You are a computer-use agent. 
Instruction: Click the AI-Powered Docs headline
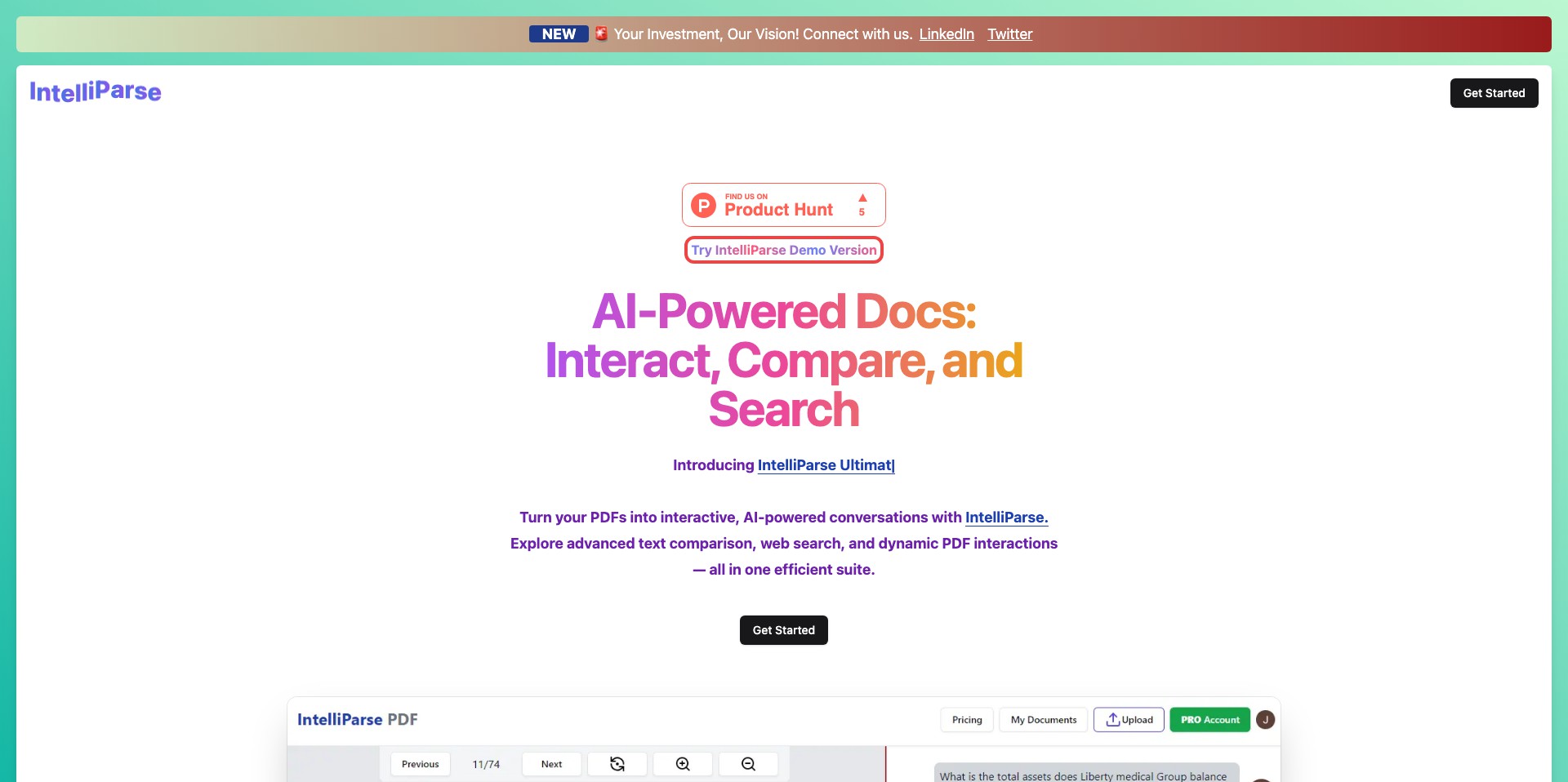pos(784,360)
